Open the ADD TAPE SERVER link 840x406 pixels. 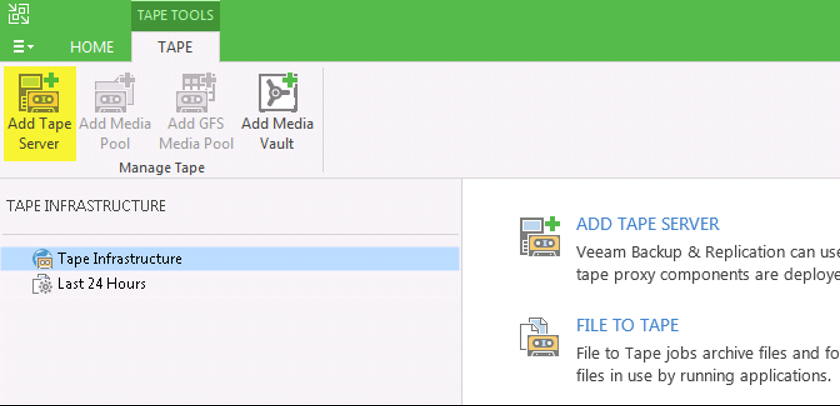(648, 224)
